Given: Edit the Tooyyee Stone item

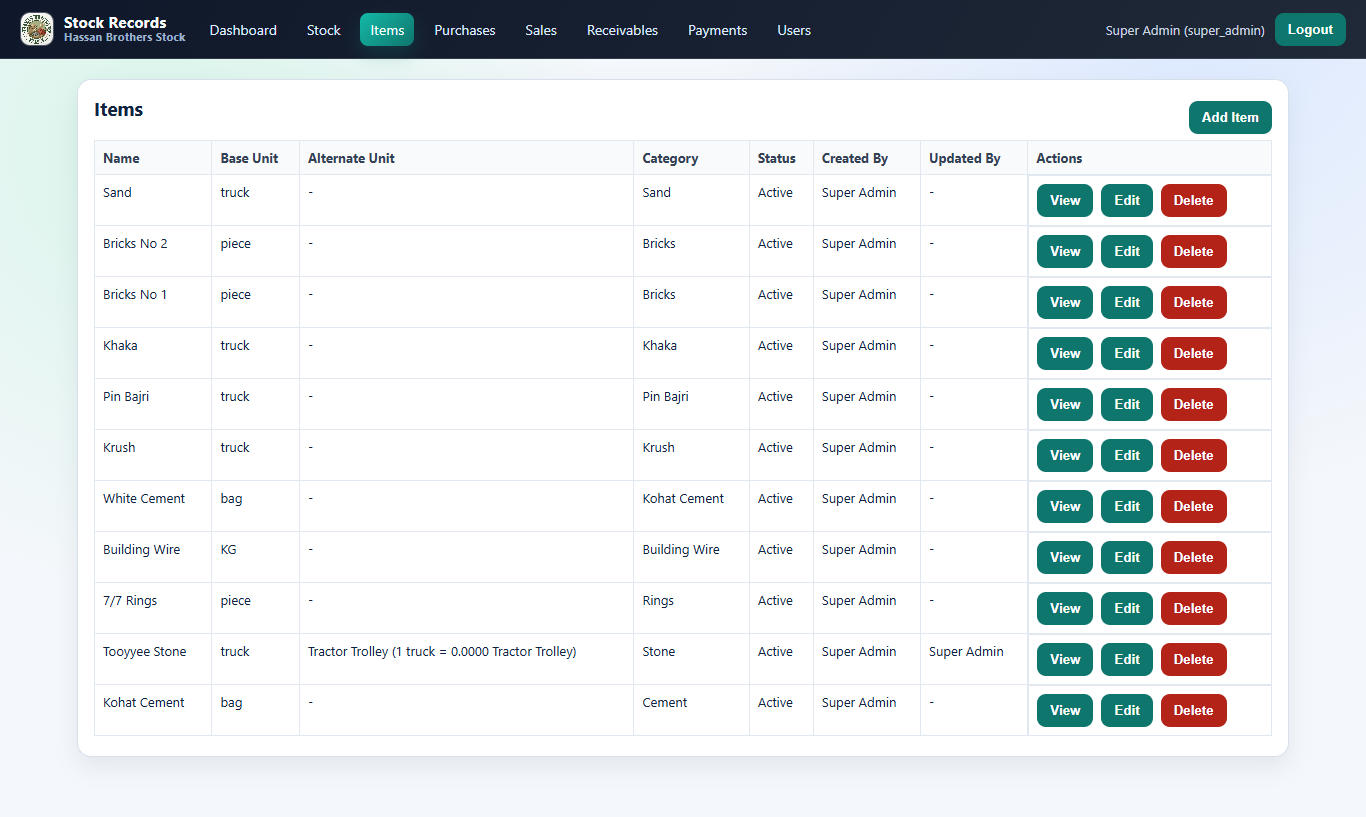Looking at the screenshot, I should click(1127, 659).
